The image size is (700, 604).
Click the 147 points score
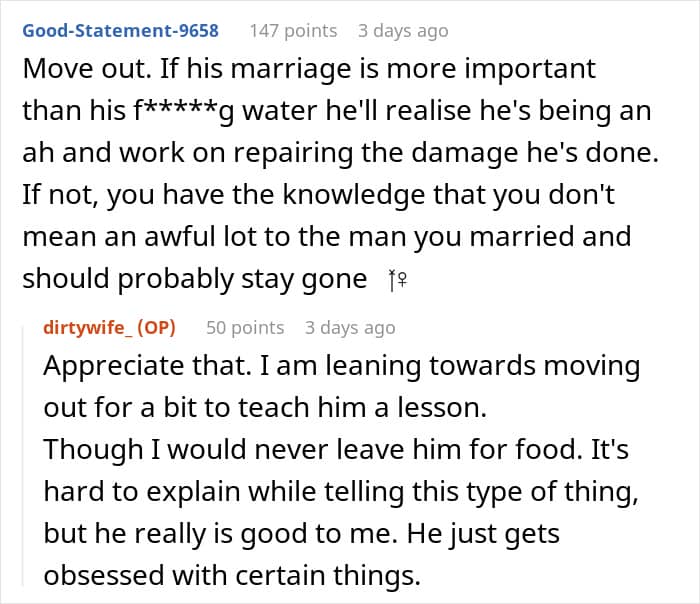(x=293, y=31)
